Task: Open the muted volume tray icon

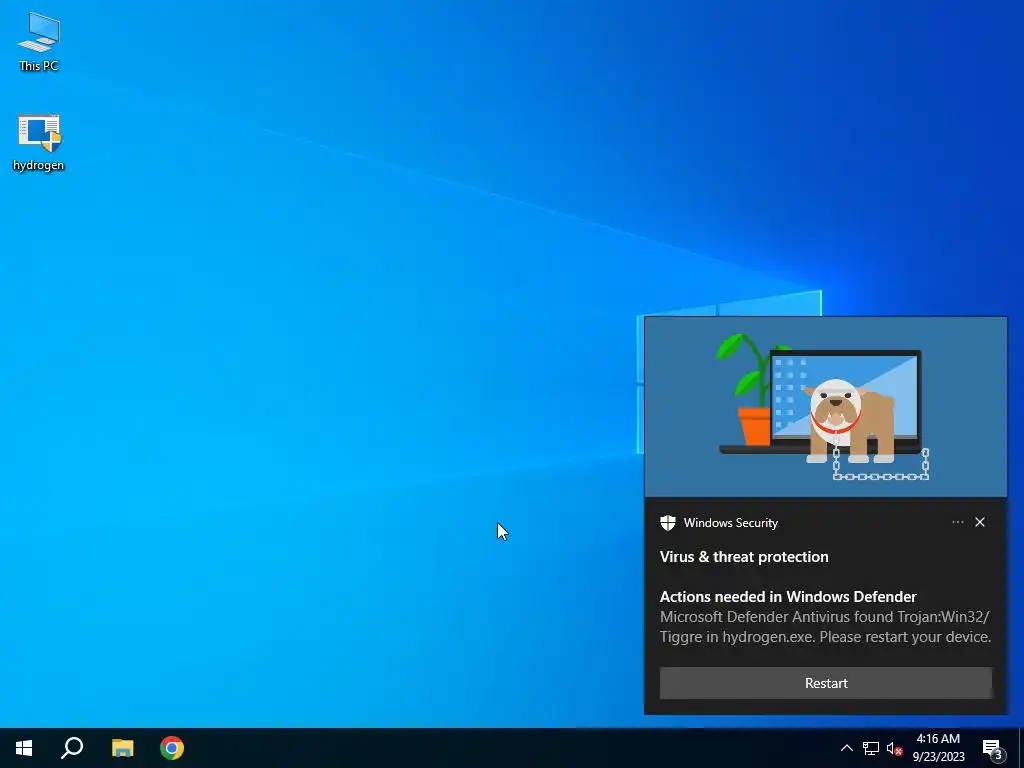Action: pyautogui.click(x=895, y=748)
